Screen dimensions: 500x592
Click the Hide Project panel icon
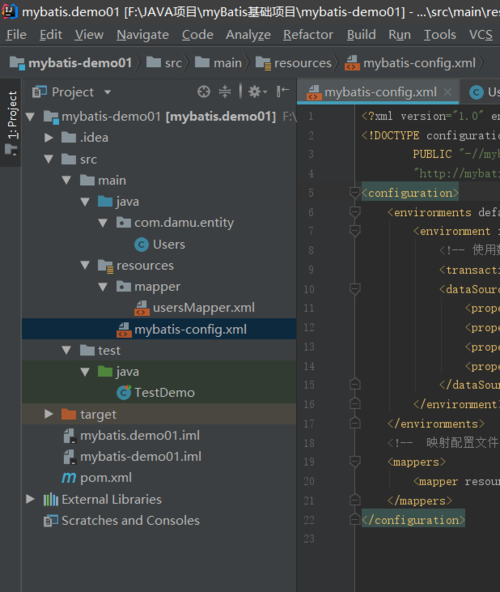coord(282,92)
